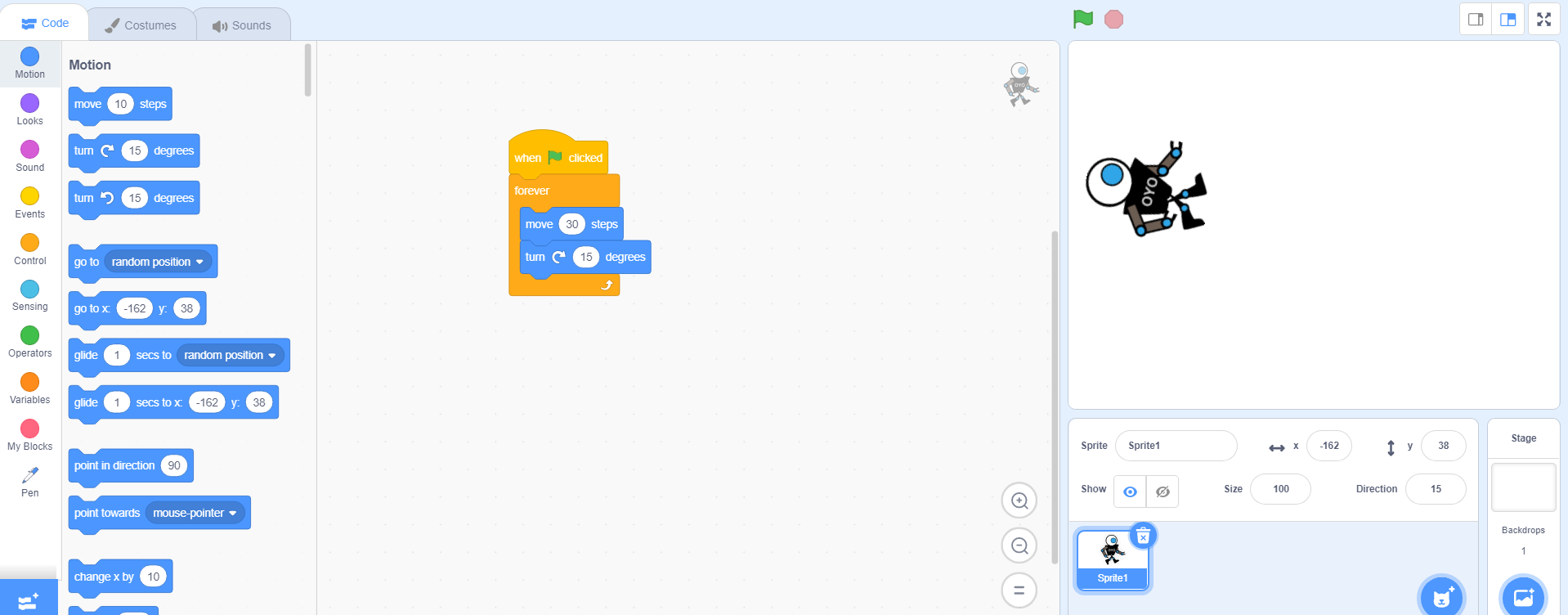Click the sprite Direction input field
Screen dimensions: 1568x615
[1435, 489]
